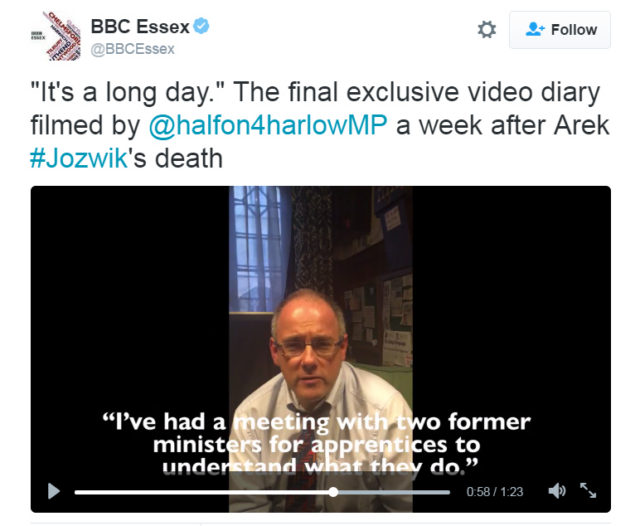Image resolution: width=640 pixels, height=526 pixels.
Task: Click the @BBCEssex handle
Action: [x=132, y=49]
